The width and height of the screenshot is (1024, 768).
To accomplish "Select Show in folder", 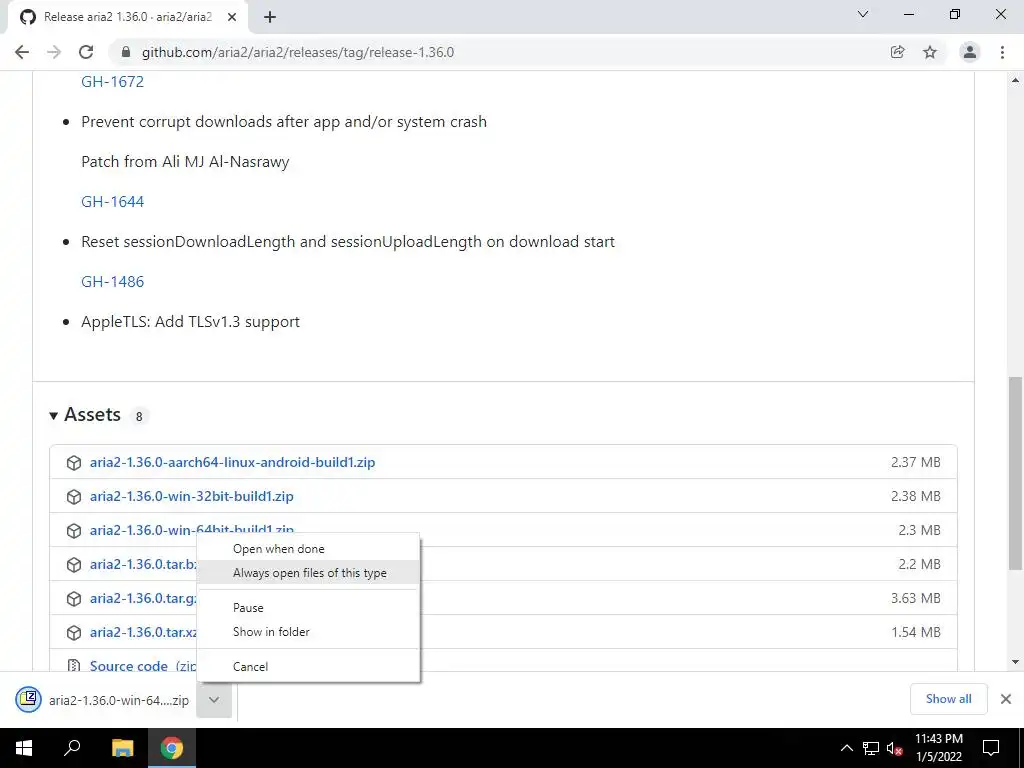I will pyautogui.click(x=308, y=632).
